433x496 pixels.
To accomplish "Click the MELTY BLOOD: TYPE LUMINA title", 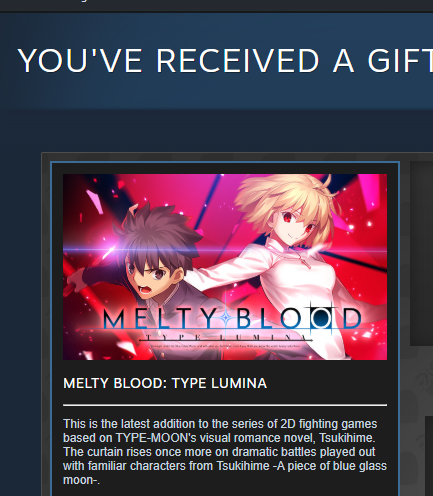I will (x=165, y=383).
